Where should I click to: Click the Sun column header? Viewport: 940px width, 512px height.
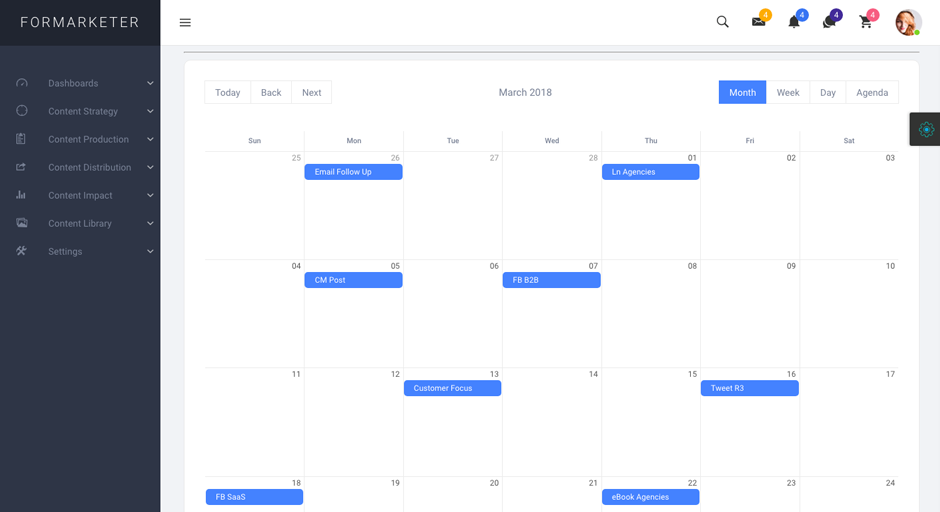[x=254, y=140]
